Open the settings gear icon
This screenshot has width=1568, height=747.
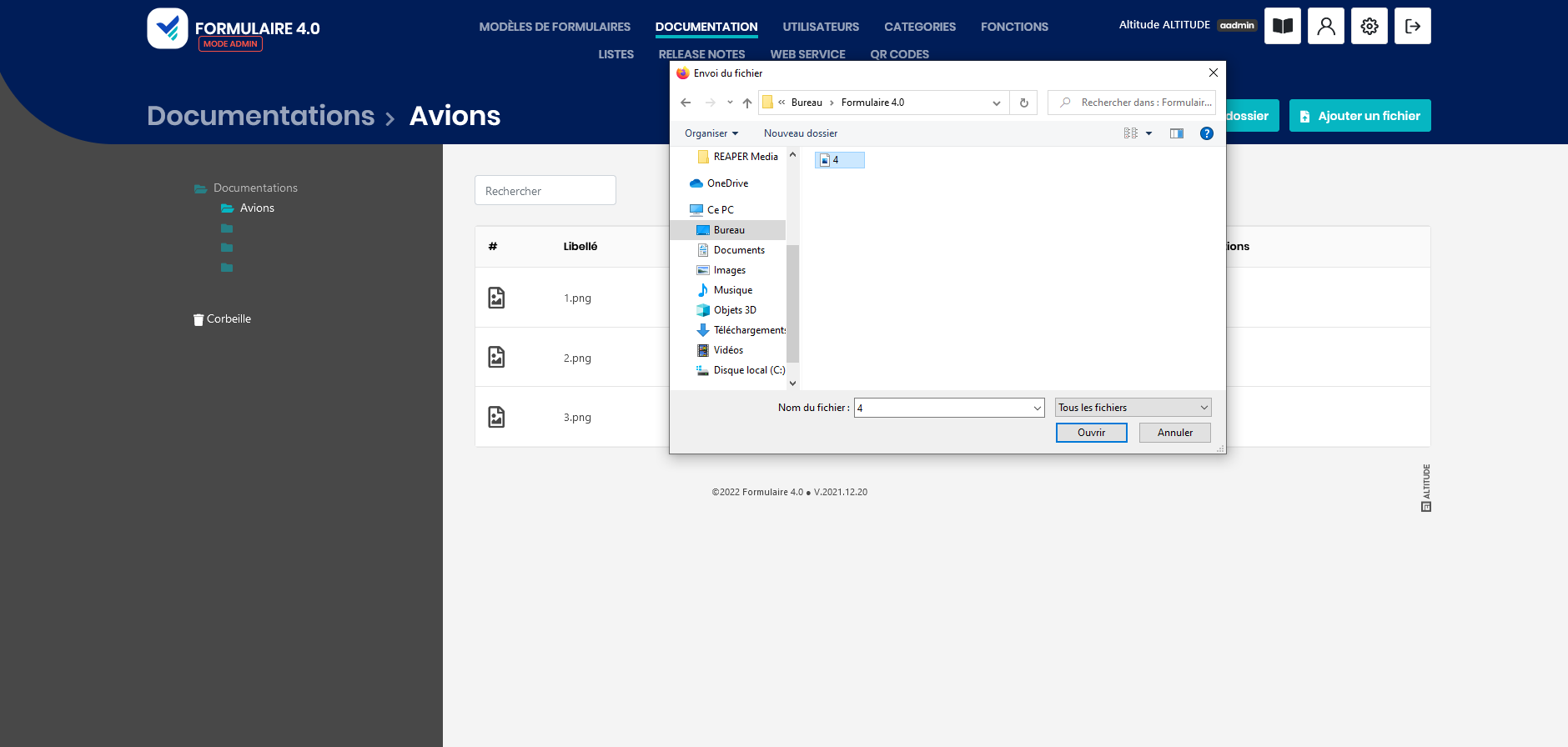point(1369,26)
